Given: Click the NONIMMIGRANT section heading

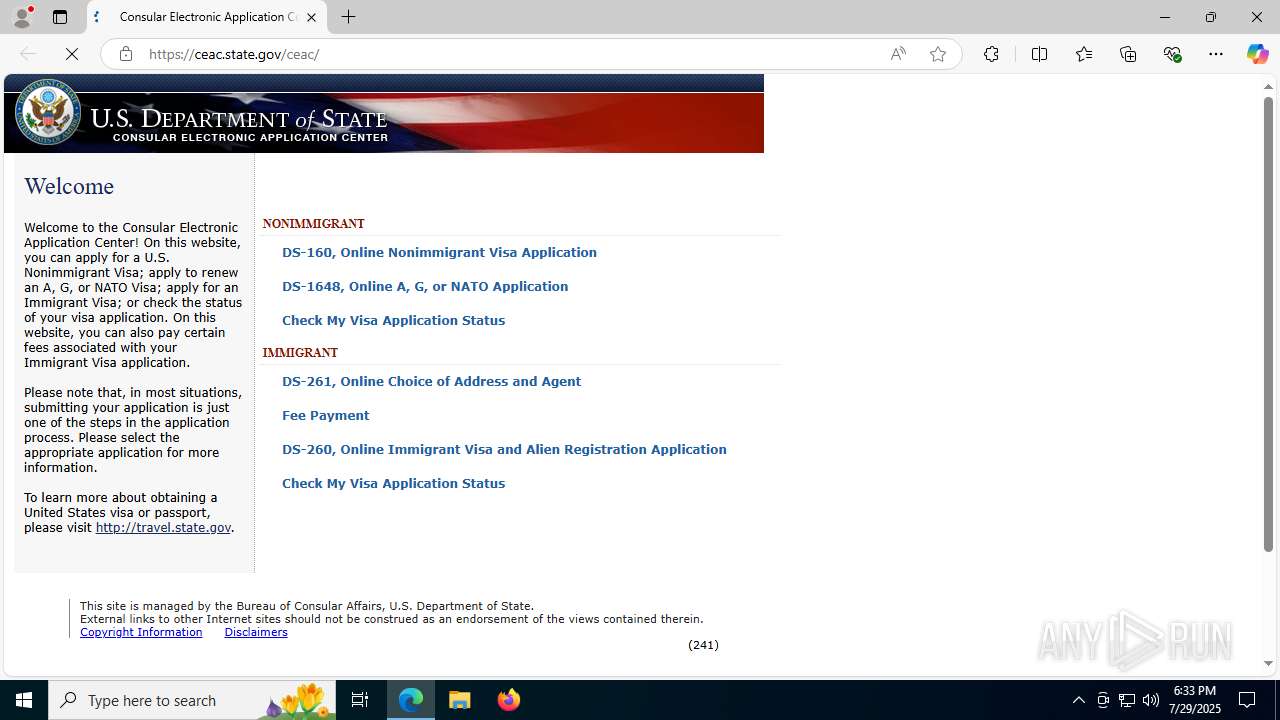Looking at the screenshot, I should click(x=313, y=224).
